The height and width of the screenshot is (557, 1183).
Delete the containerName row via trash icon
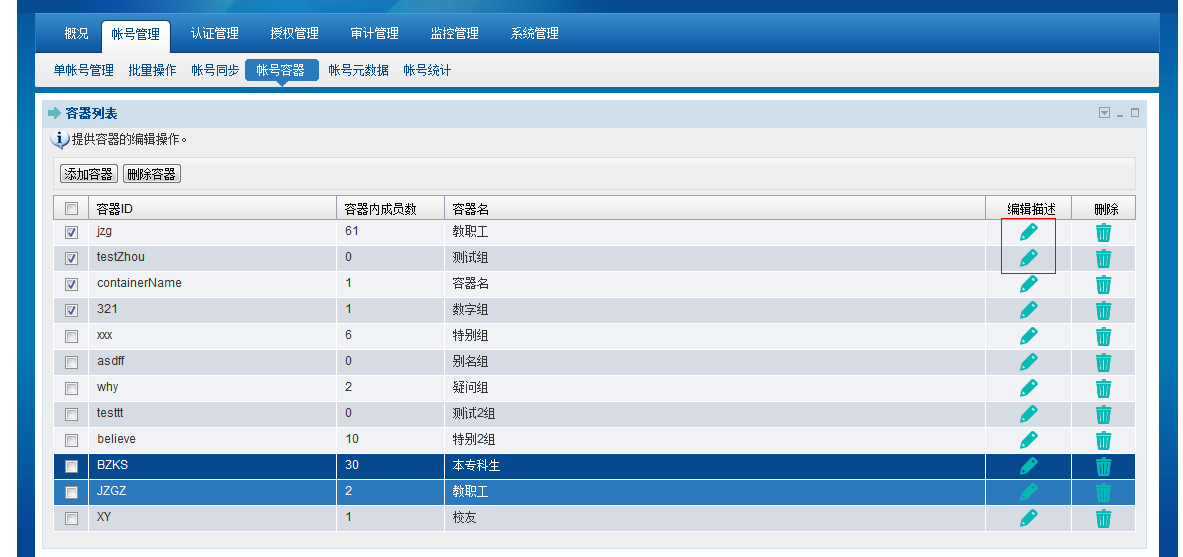[x=1103, y=285]
